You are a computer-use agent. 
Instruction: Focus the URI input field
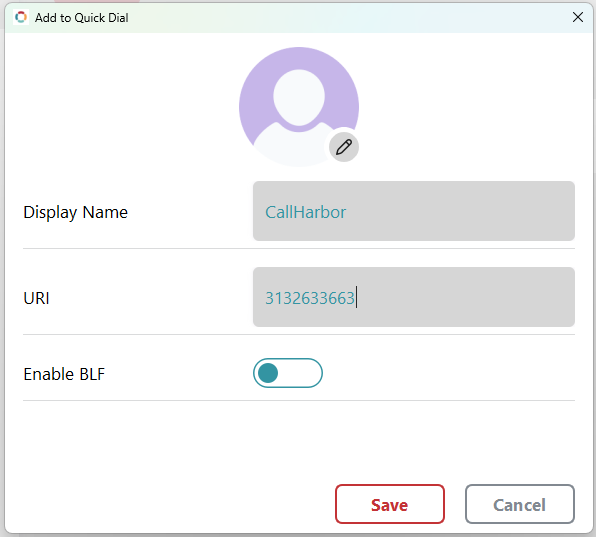click(x=414, y=297)
